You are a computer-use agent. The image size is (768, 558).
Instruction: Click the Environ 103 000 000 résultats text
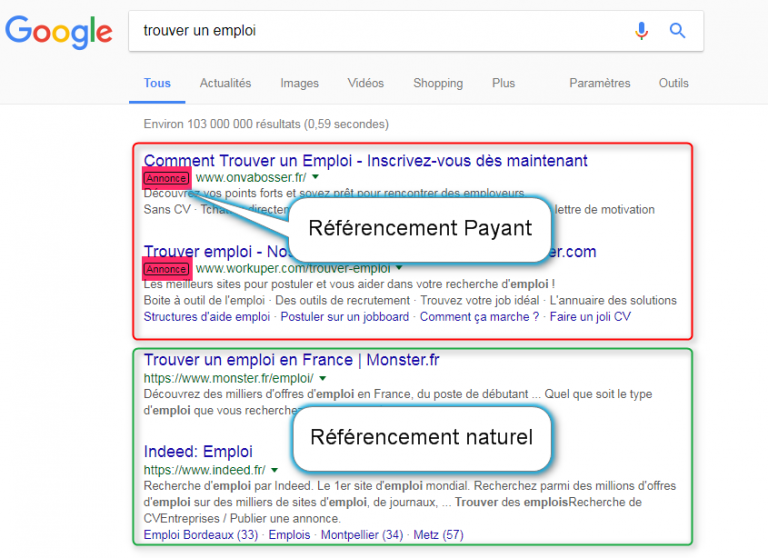pyautogui.click(x=266, y=124)
